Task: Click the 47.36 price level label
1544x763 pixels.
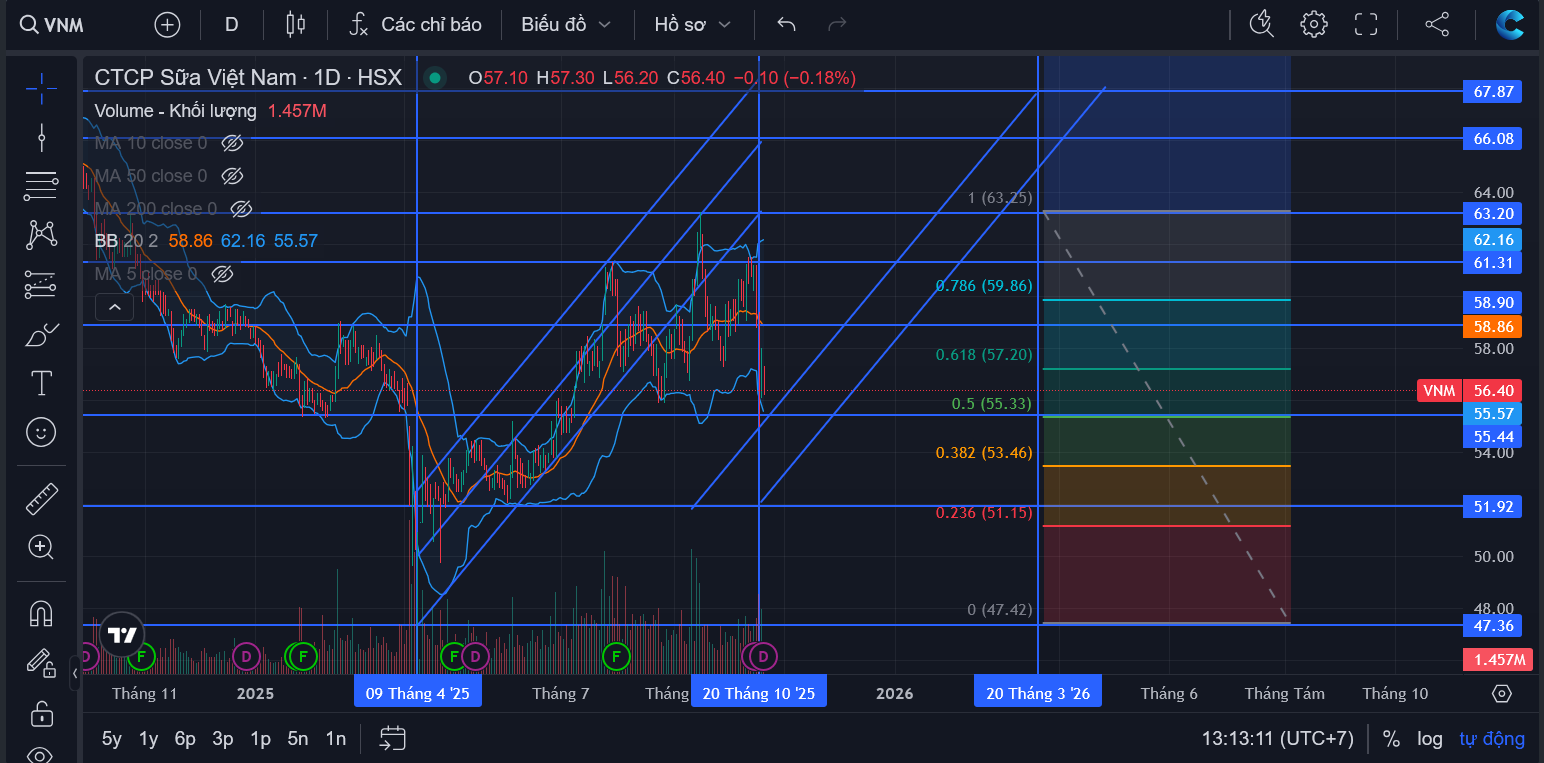Action: coord(1492,626)
